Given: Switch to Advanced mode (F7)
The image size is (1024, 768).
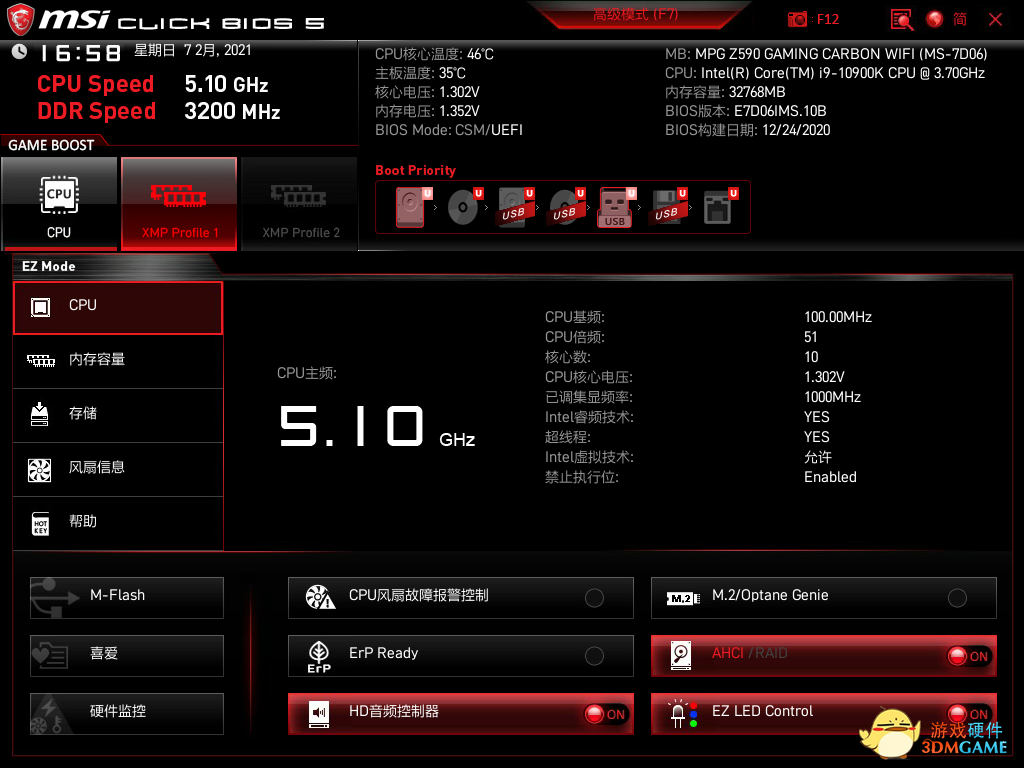Looking at the screenshot, I should 635,14.
